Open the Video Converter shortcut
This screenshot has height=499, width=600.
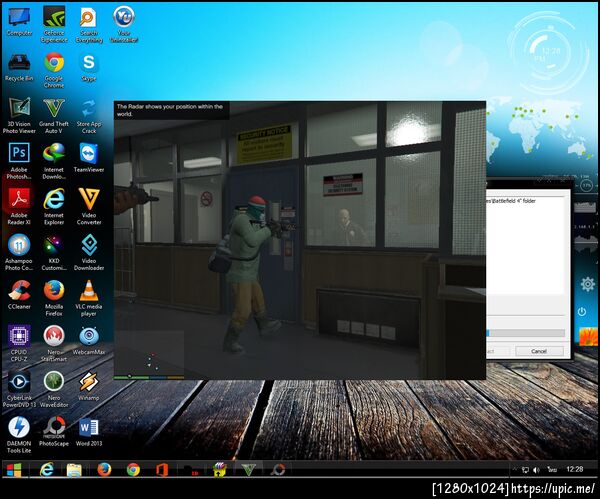89,206
